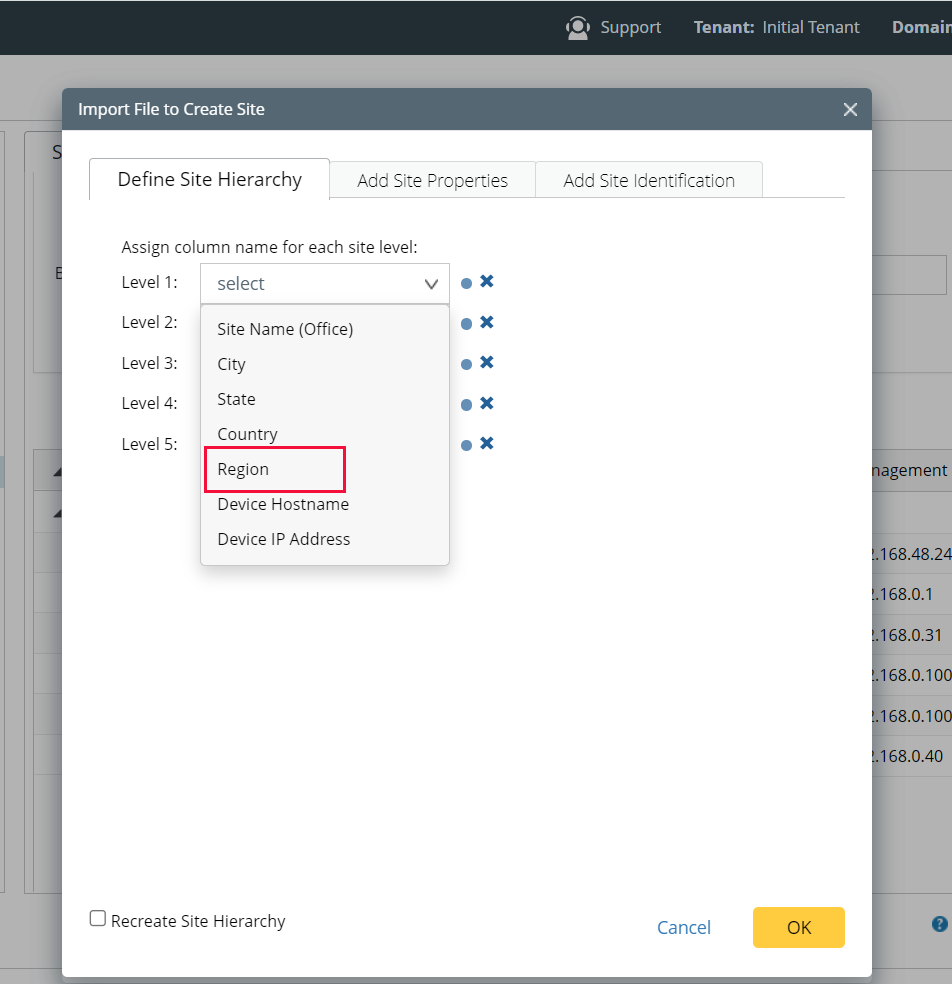
Task: Clear Level 5 with its X icon
Action: coord(486,443)
